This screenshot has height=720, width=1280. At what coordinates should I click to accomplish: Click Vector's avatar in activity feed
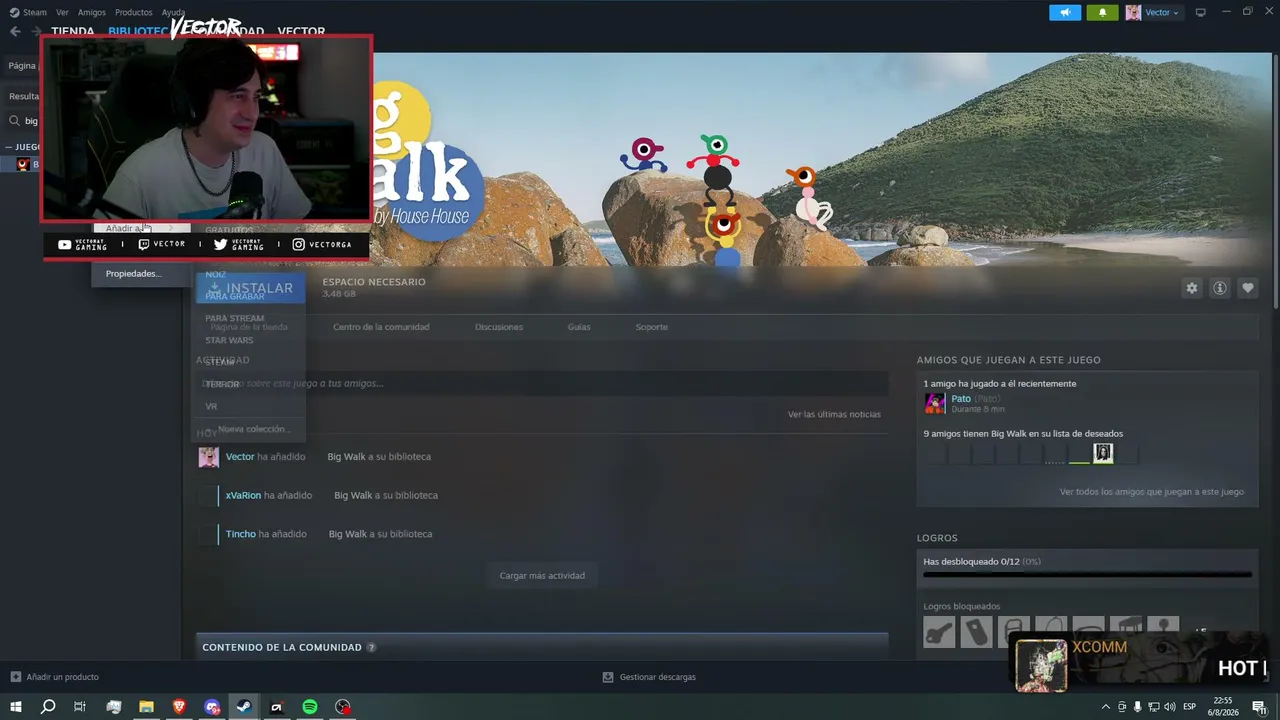[x=208, y=457]
